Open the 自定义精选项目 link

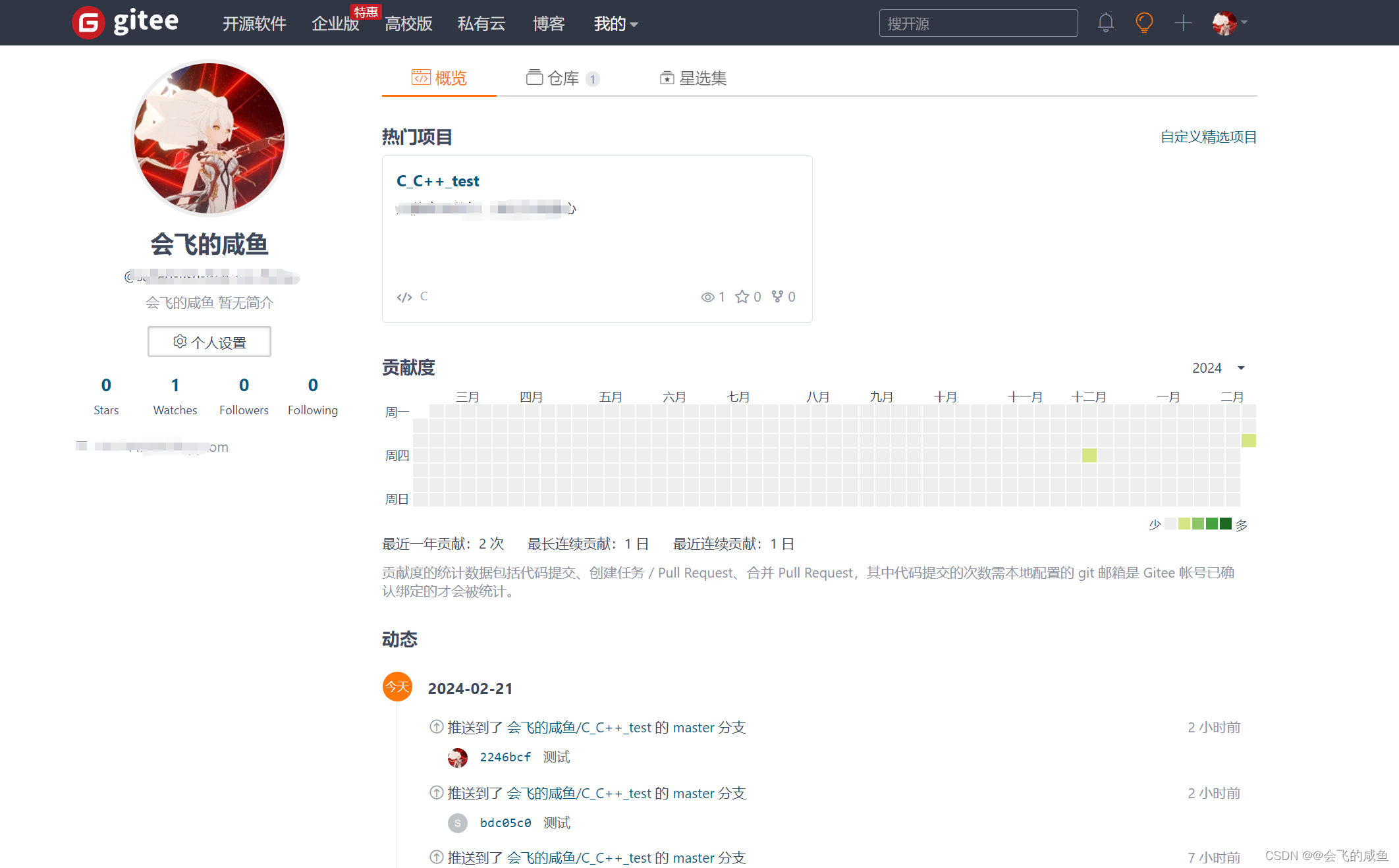[1208, 137]
